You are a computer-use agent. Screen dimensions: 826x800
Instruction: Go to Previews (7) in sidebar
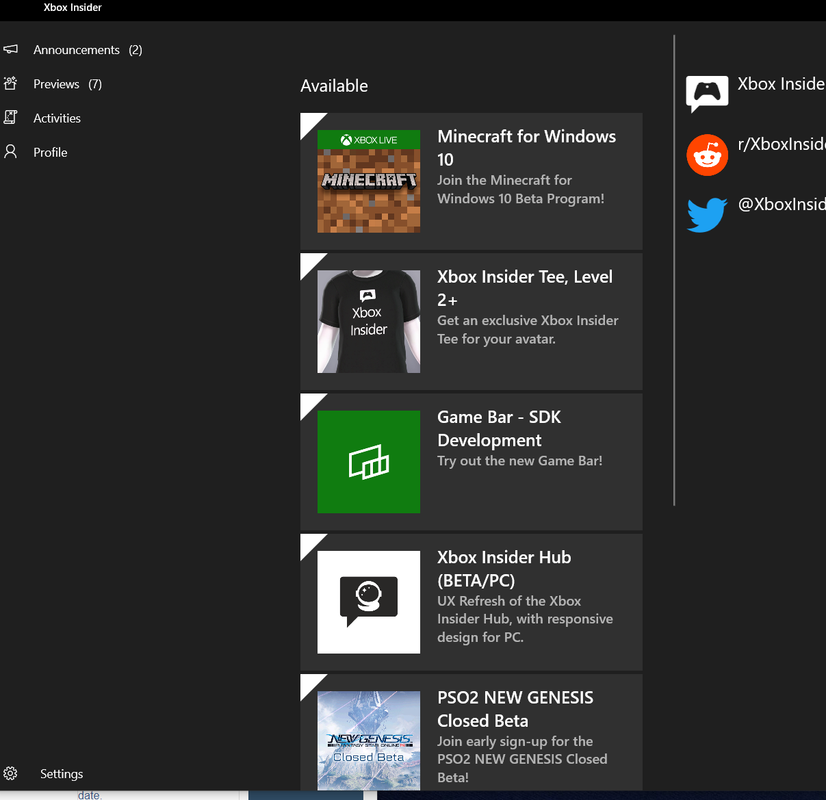pos(67,84)
